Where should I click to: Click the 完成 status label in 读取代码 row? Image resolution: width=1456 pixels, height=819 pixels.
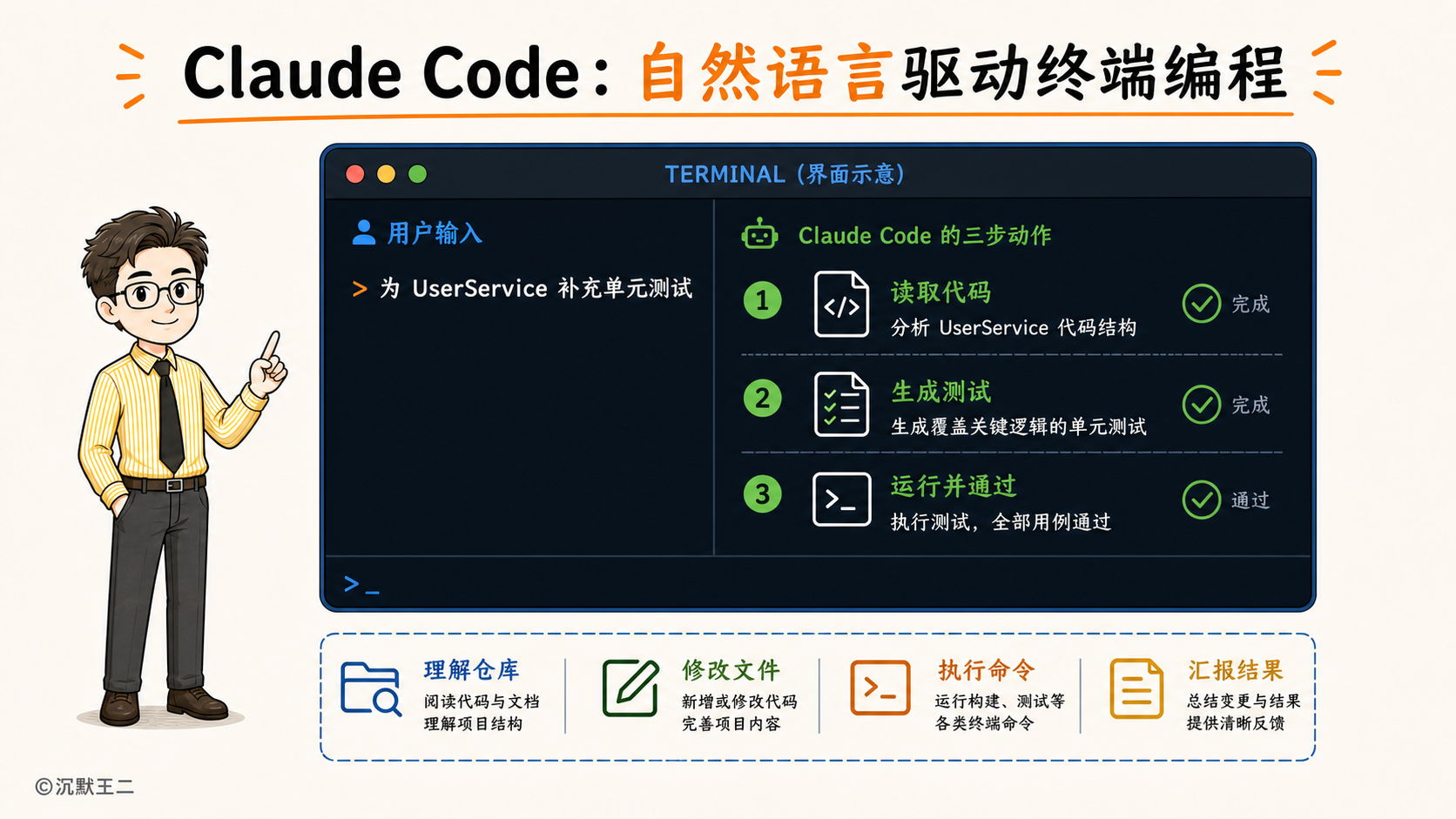(x=1250, y=304)
